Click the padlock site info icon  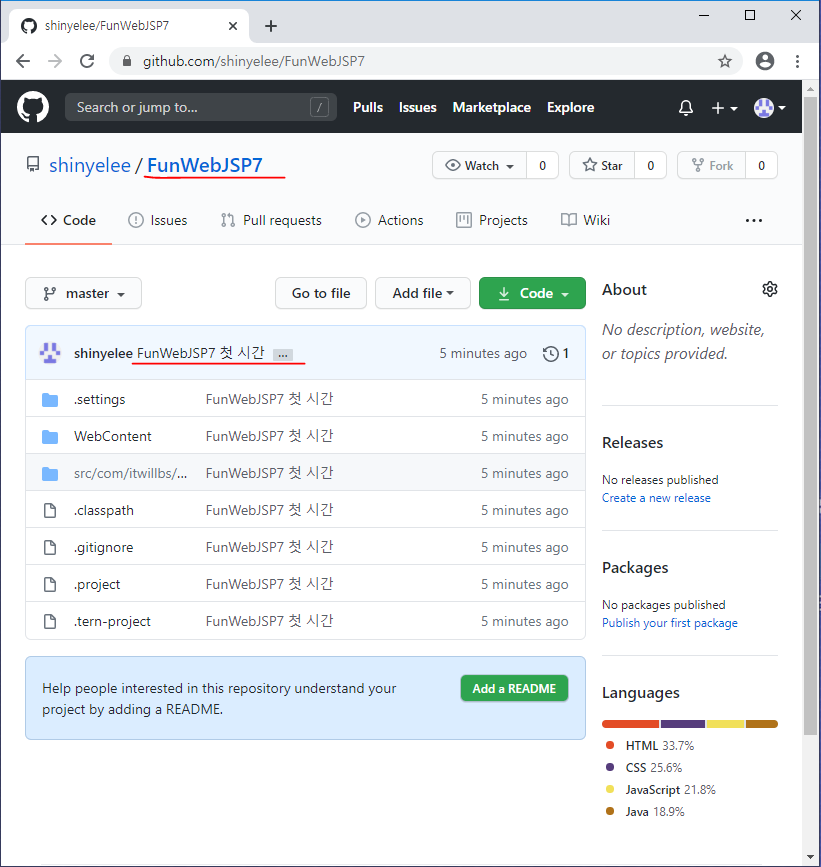pyautogui.click(x=127, y=61)
